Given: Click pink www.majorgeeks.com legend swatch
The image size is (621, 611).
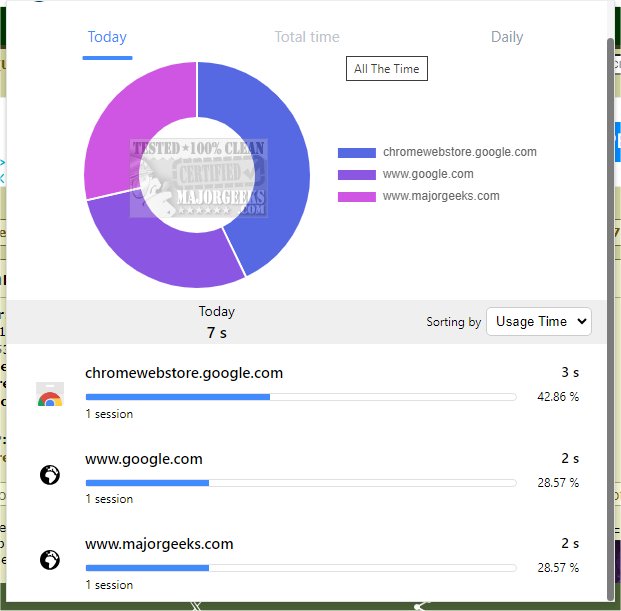Looking at the screenshot, I should pyautogui.click(x=356, y=197).
